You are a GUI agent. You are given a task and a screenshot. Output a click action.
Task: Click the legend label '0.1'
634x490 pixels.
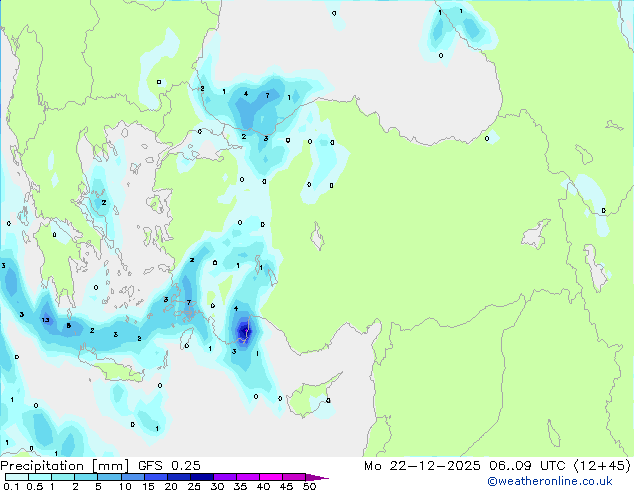tap(12, 486)
